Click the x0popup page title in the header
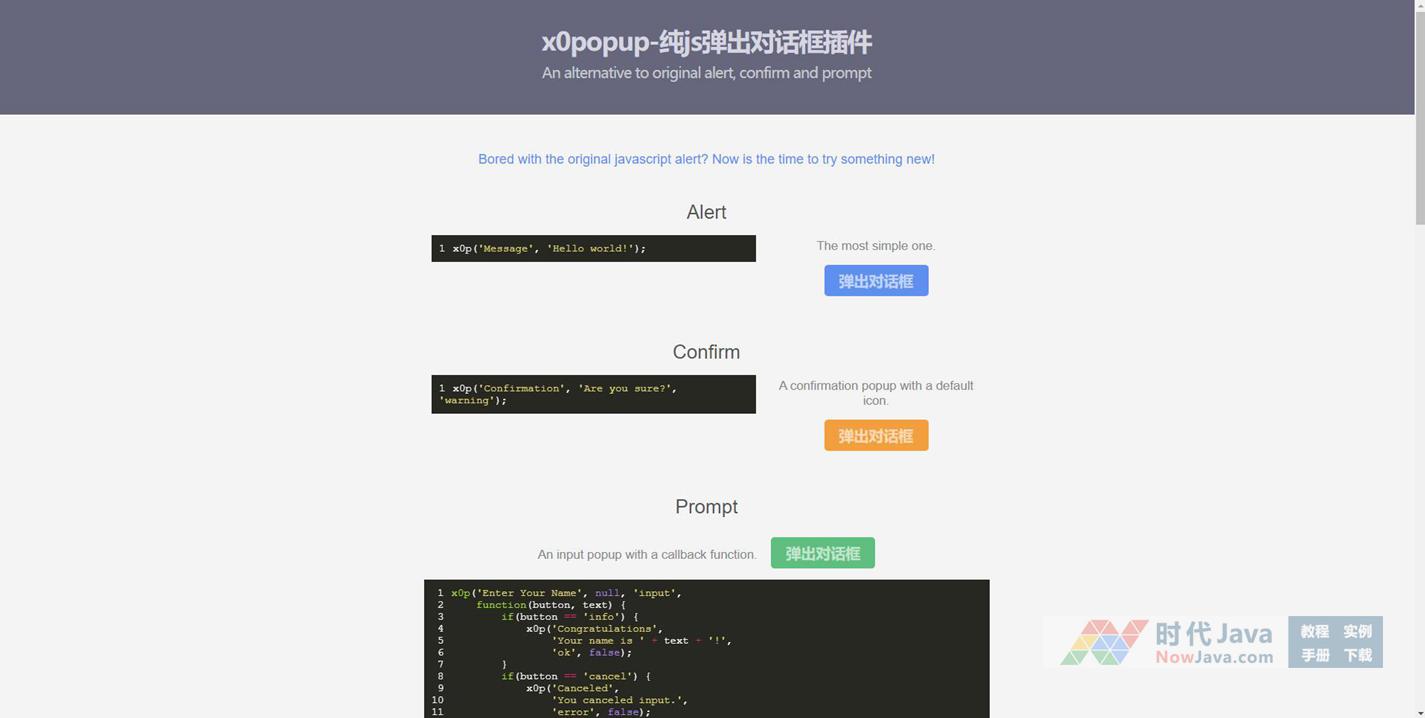The height and width of the screenshot is (718, 1425). (x=706, y=42)
